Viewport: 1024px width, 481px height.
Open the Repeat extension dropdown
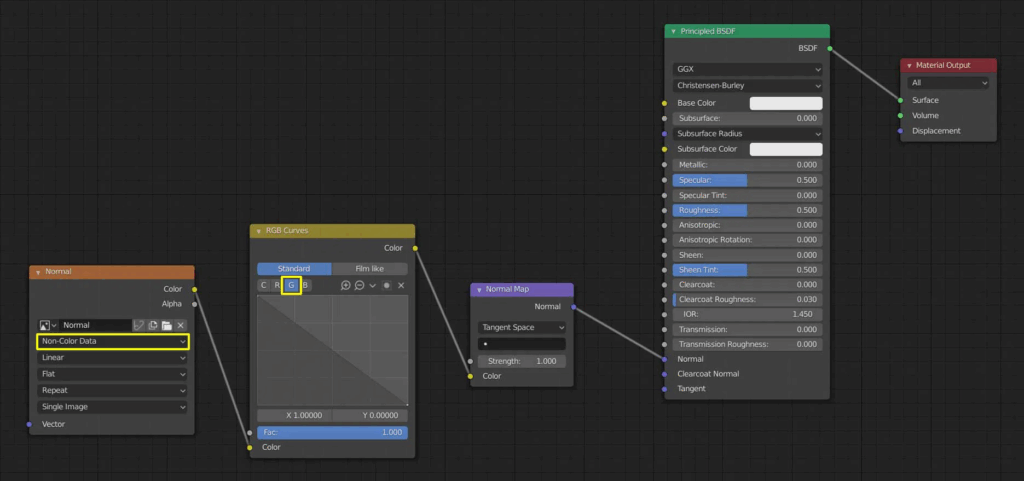tap(113, 390)
